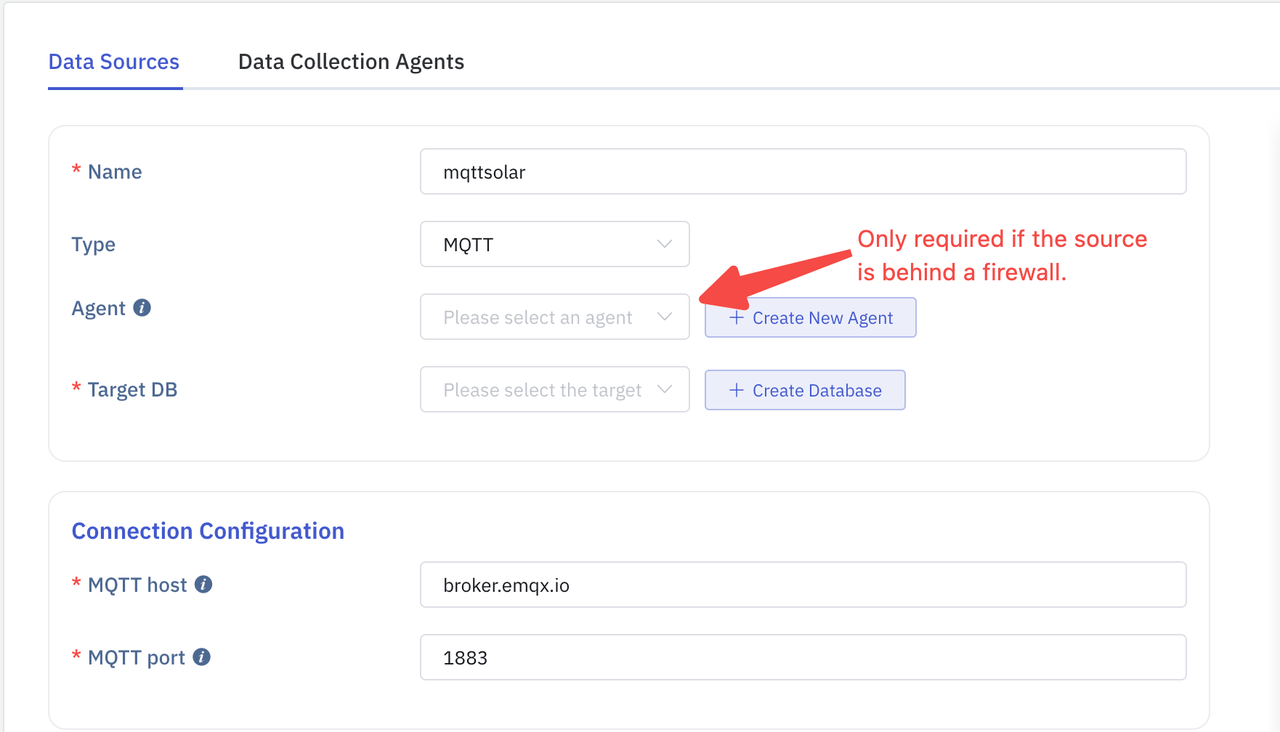Click the info icon beside MQTT port
1280x732 pixels.
click(x=201, y=657)
